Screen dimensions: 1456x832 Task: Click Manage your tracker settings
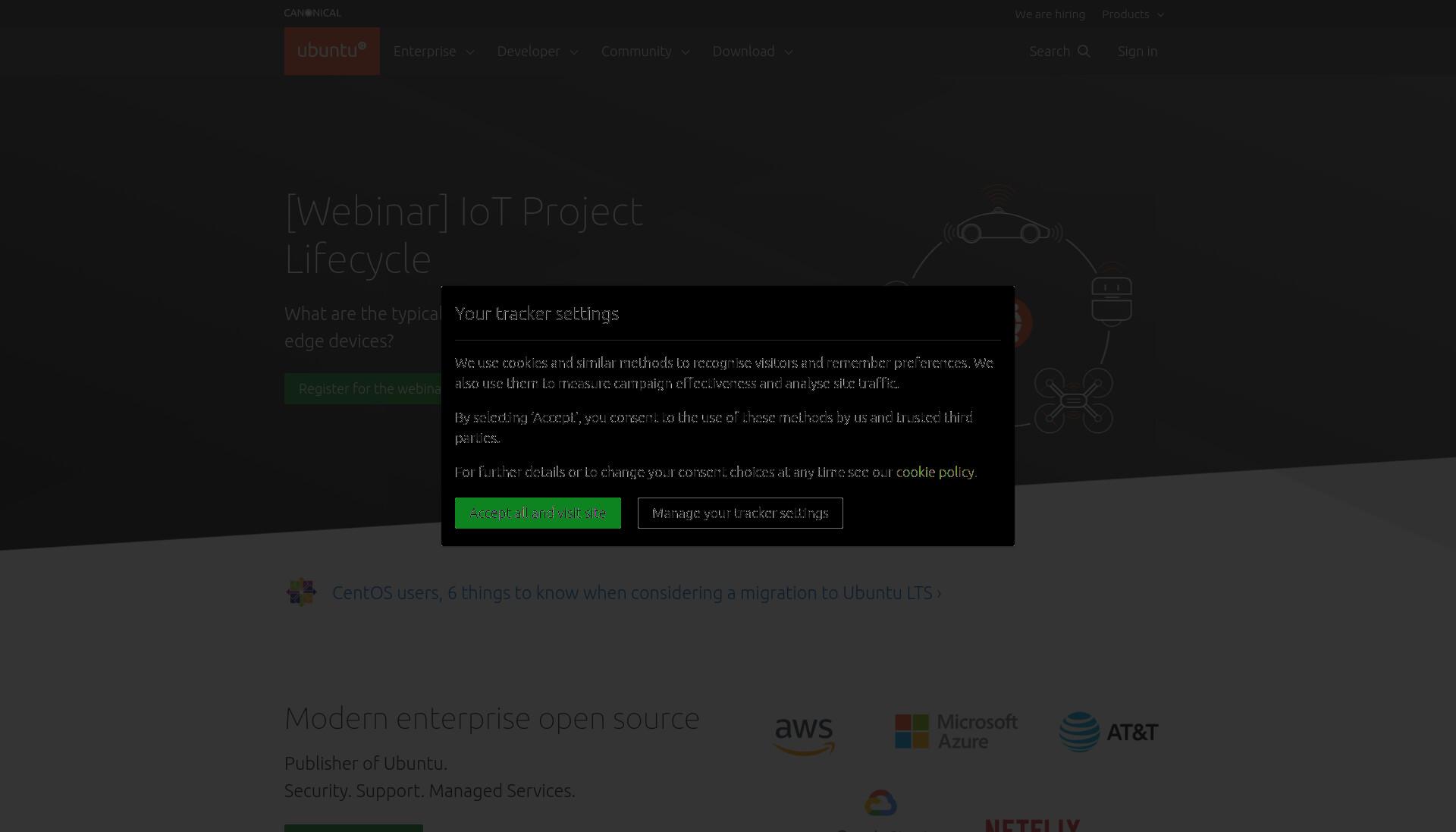coord(740,513)
